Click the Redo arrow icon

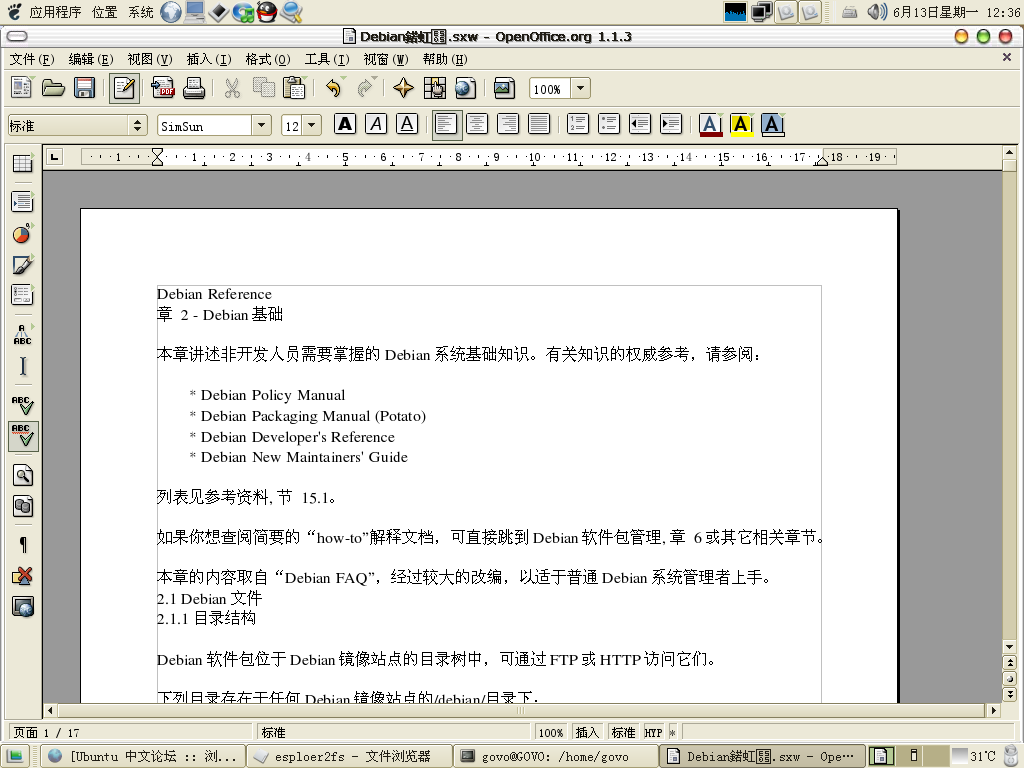tap(365, 88)
